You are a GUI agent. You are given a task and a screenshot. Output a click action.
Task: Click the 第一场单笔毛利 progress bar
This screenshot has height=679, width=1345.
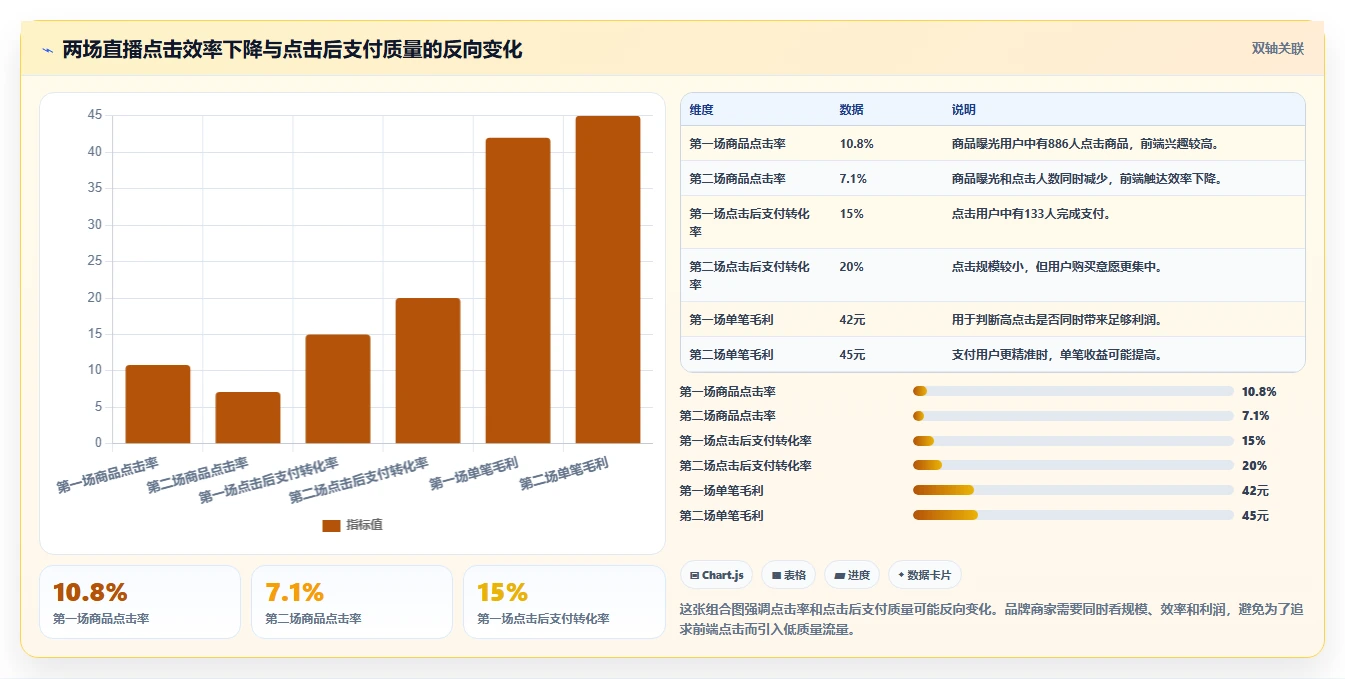(x=1073, y=490)
